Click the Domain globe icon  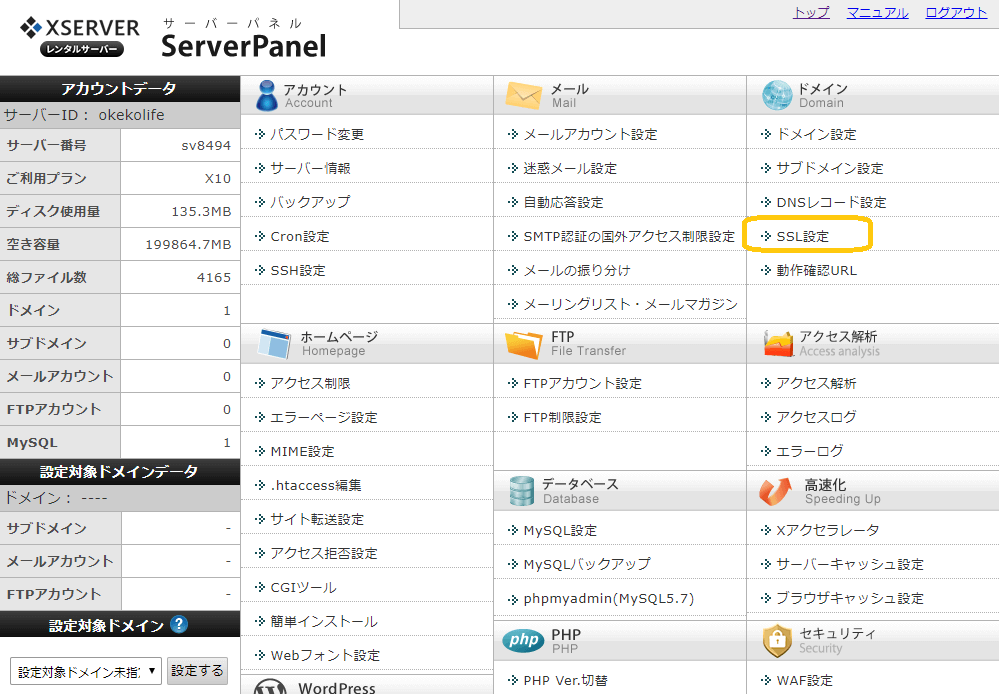click(x=777, y=96)
